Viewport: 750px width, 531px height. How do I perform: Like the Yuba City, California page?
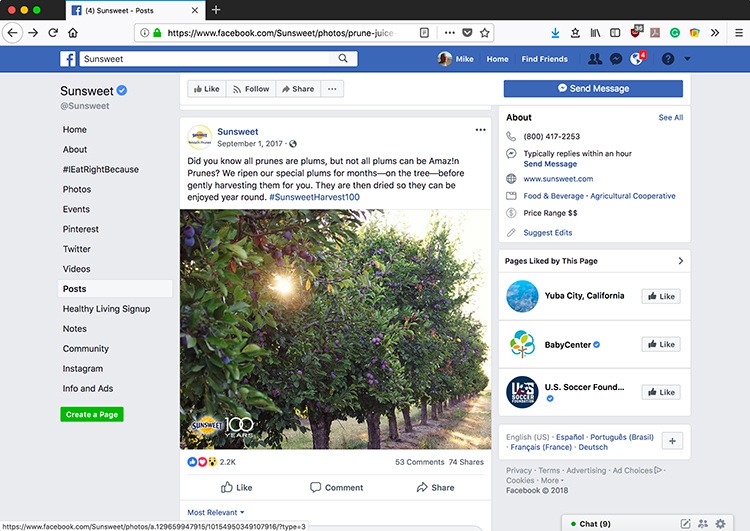(661, 296)
